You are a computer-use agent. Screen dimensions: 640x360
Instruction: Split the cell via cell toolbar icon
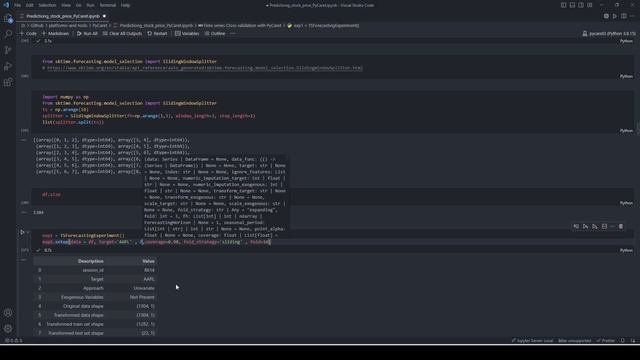tap(604, 227)
